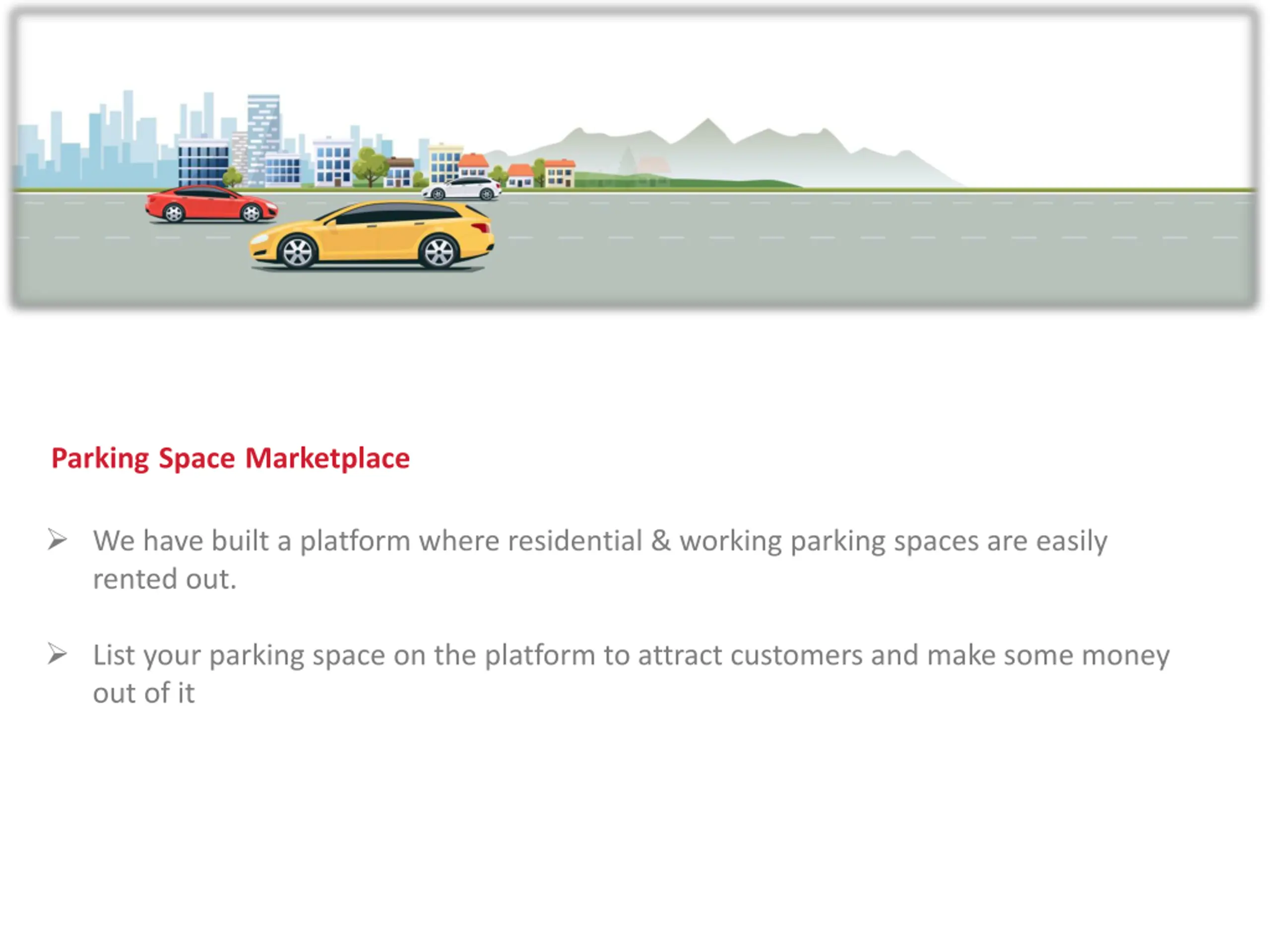1270x952 pixels.
Task: Click the arrow bullet before "List your parking"
Action: (58, 654)
